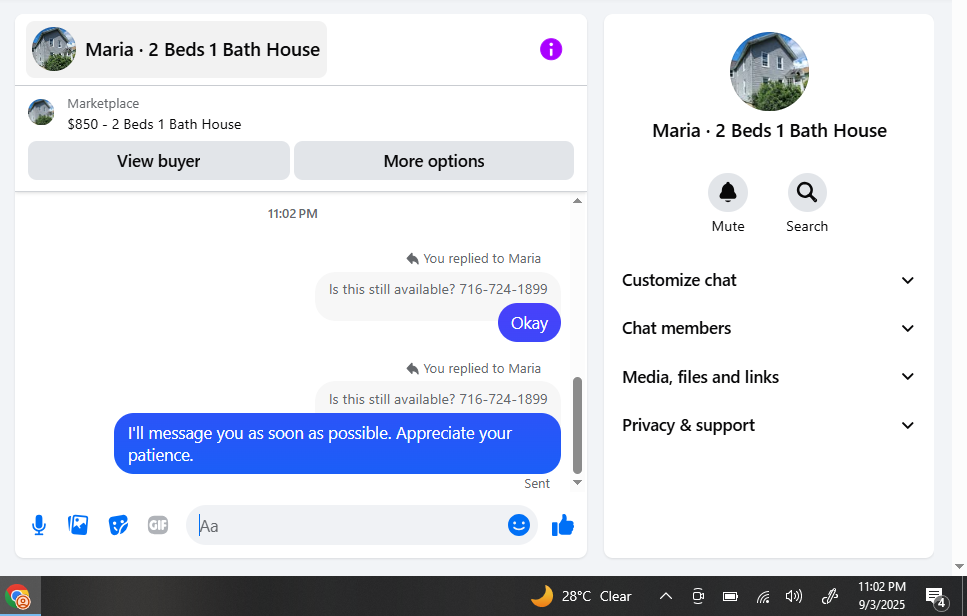Open weather widget showing 28°C Clear

point(581,596)
